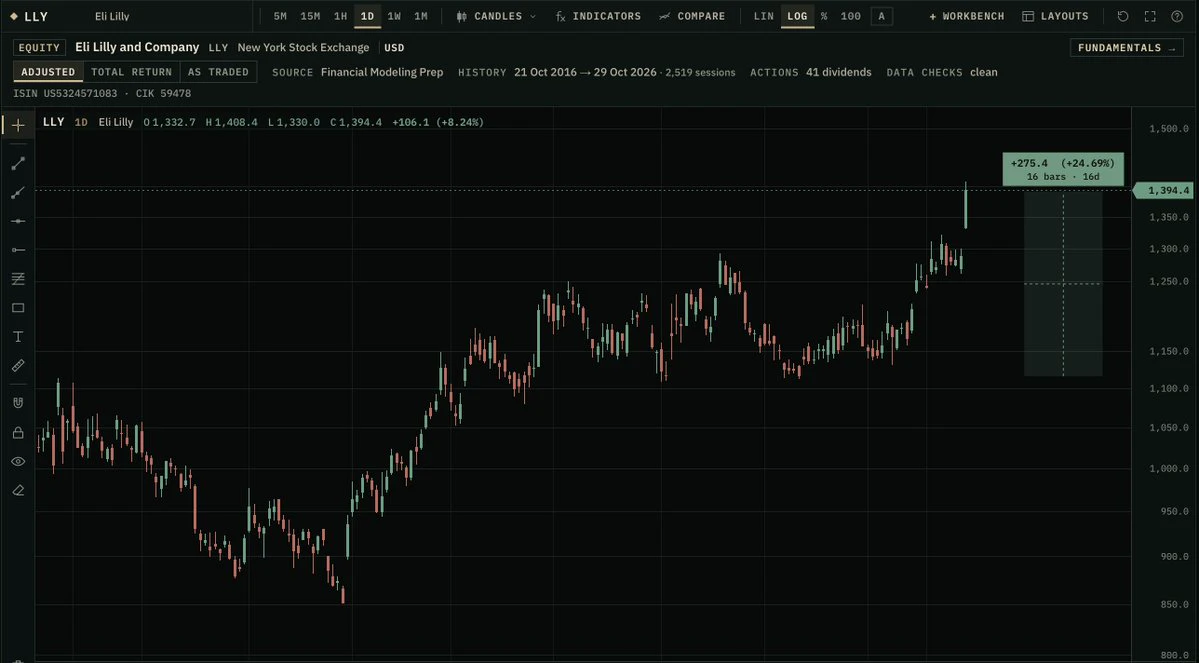Screen dimensions: 1199x663
Task: Select the ADJUSTED price tab
Action: 48,72
